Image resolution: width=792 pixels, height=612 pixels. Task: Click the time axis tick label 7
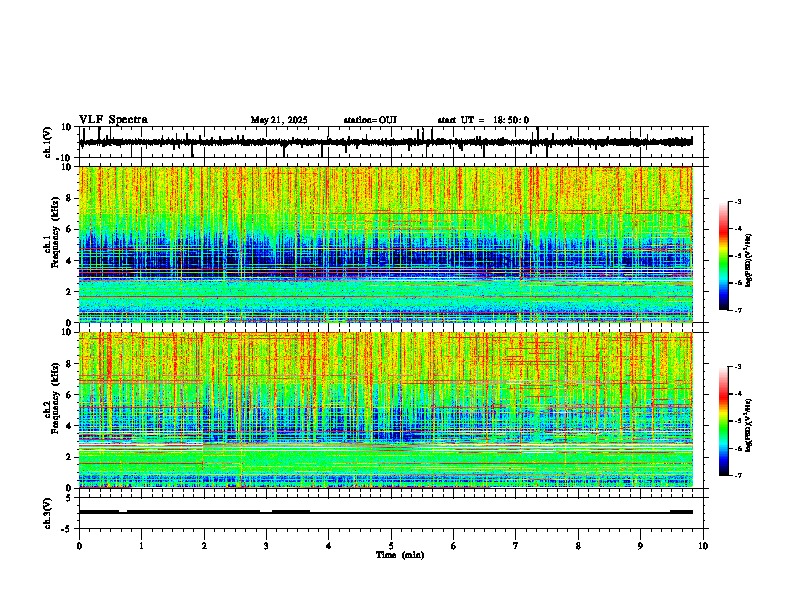(x=516, y=546)
